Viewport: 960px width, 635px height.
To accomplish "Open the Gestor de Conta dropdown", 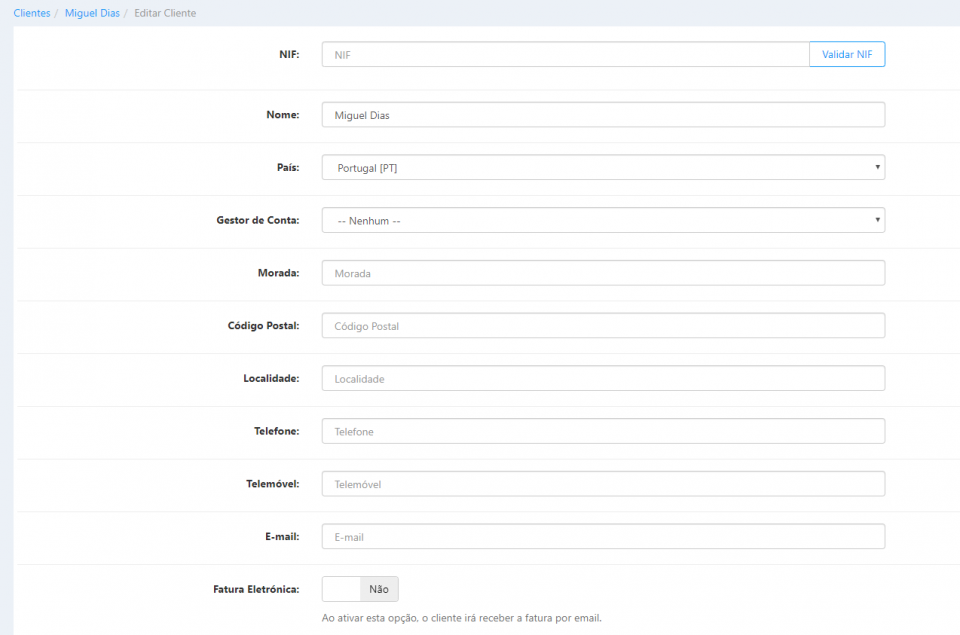I will coord(601,220).
